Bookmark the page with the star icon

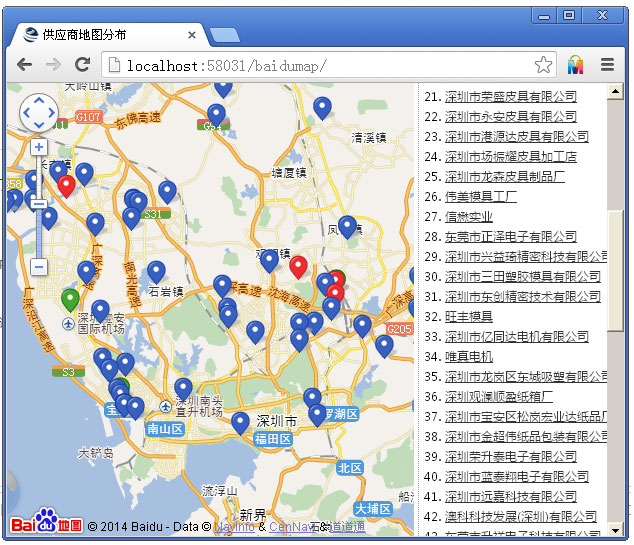pos(543,65)
